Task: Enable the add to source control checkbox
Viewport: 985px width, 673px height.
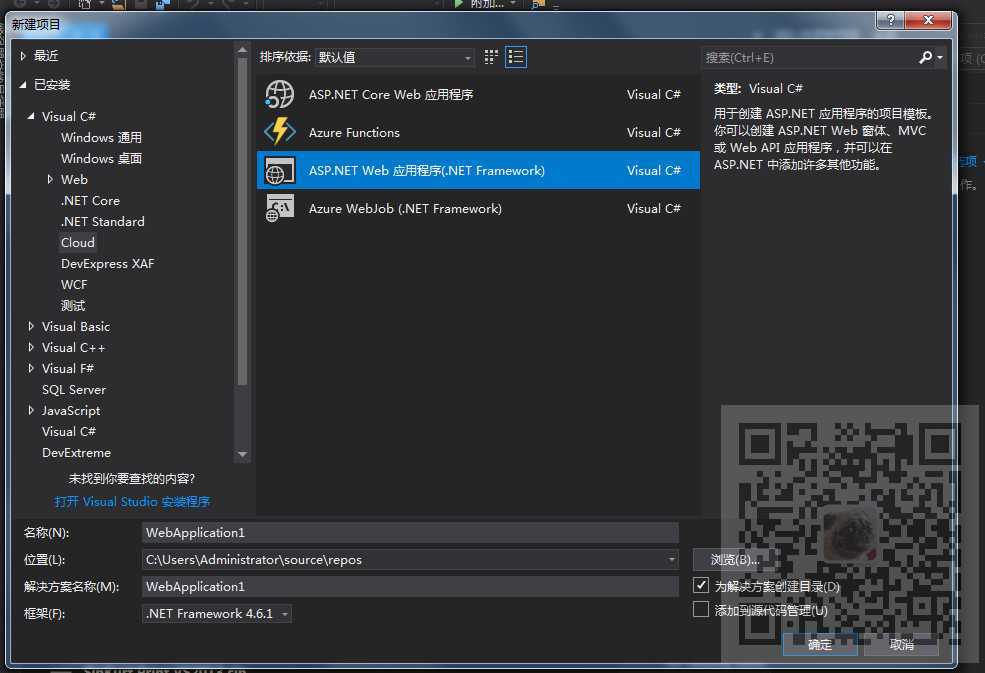Action: click(x=700, y=609)
